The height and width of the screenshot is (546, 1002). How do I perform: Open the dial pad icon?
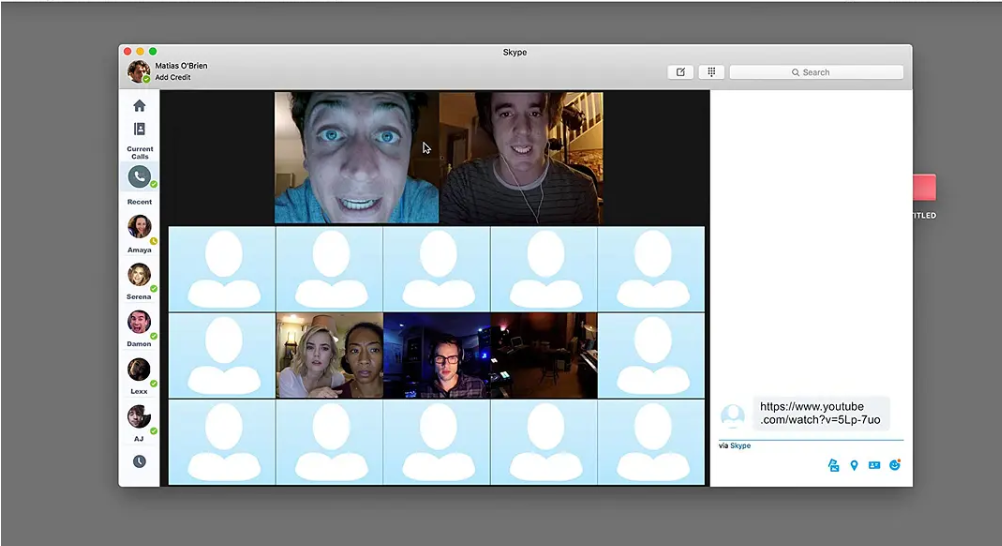[711, 72]
